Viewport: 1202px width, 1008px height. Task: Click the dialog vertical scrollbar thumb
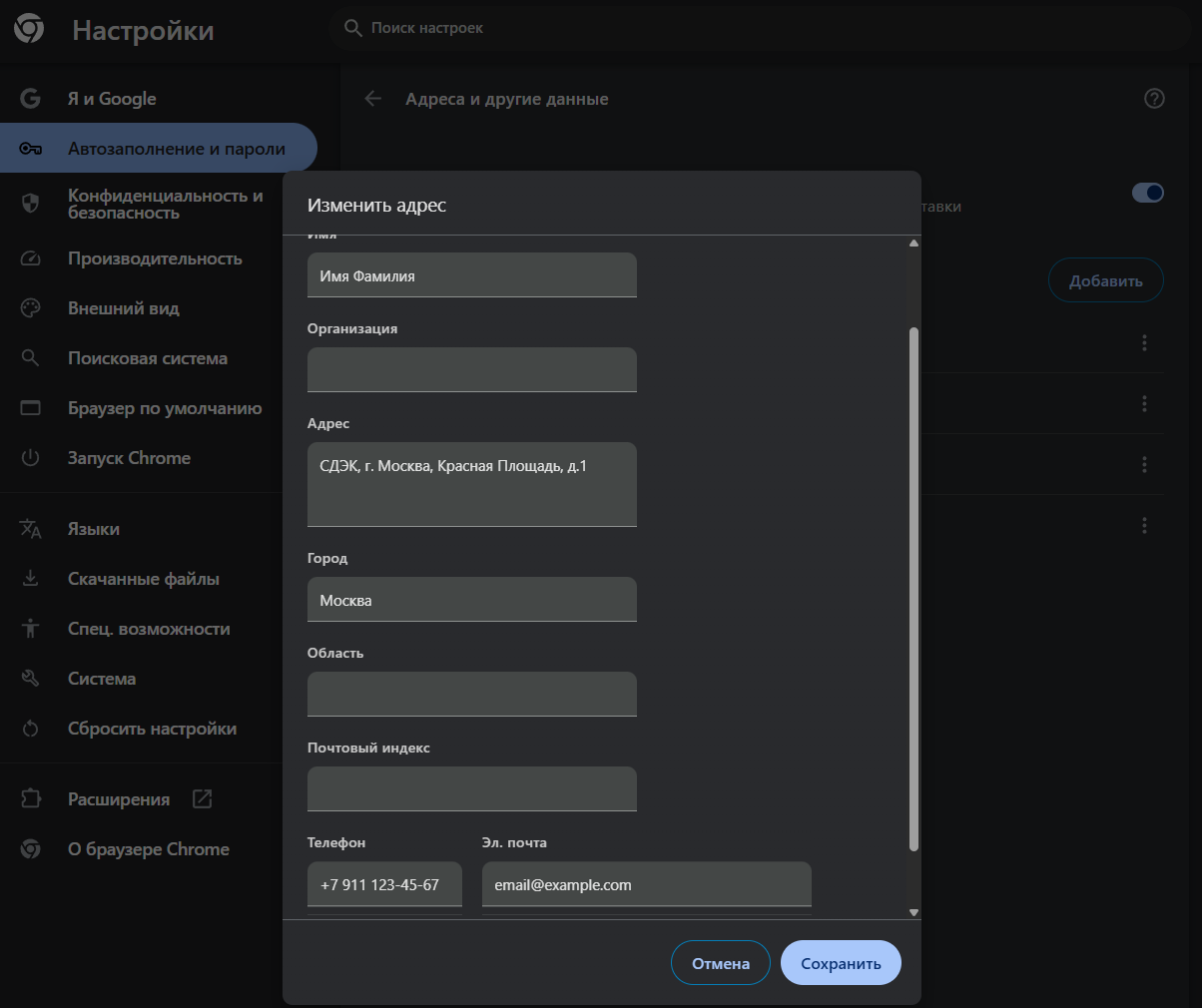(x=913, y=589)
